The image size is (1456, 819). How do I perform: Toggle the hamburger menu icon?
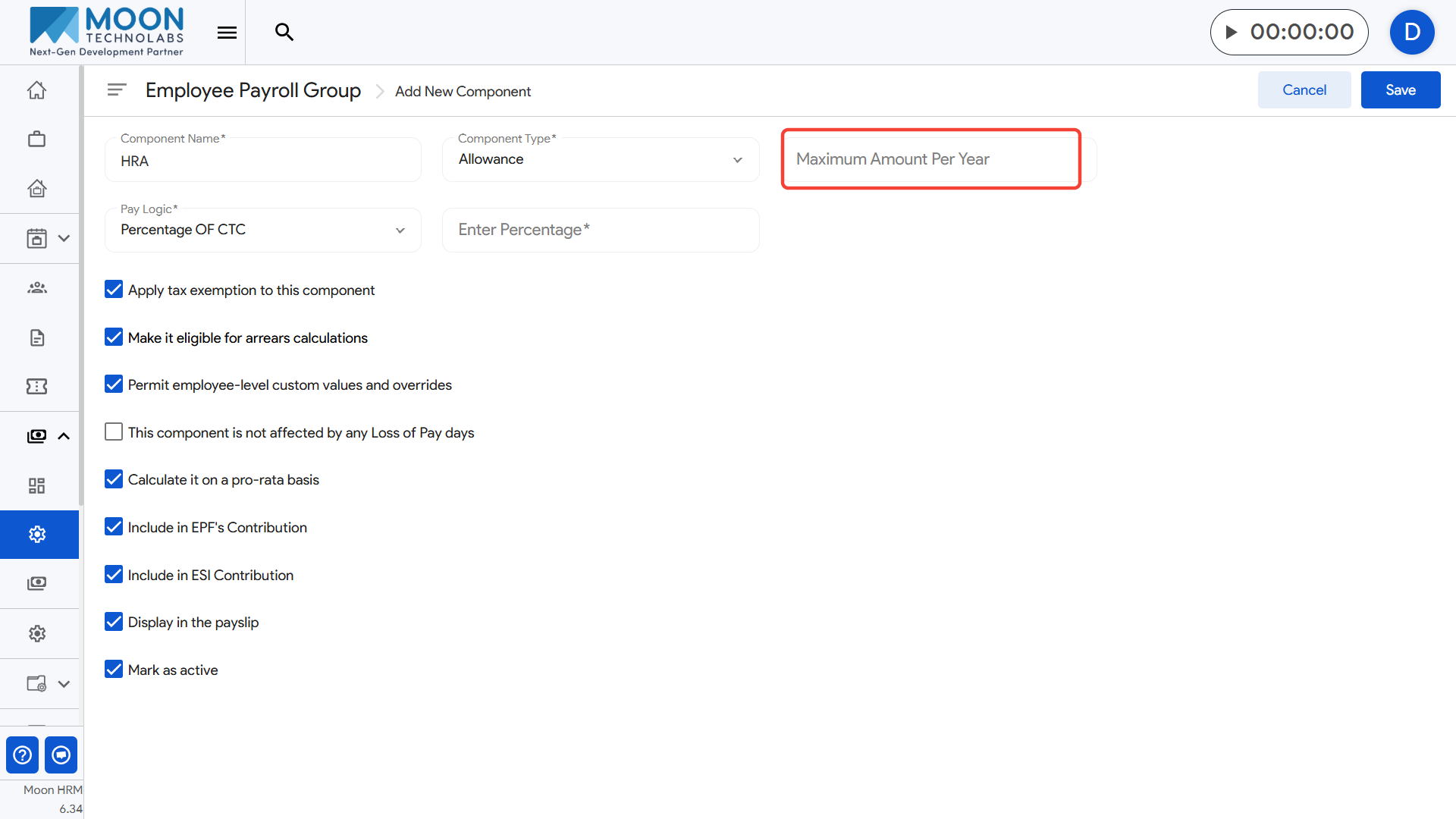click(x=227, y=32)
